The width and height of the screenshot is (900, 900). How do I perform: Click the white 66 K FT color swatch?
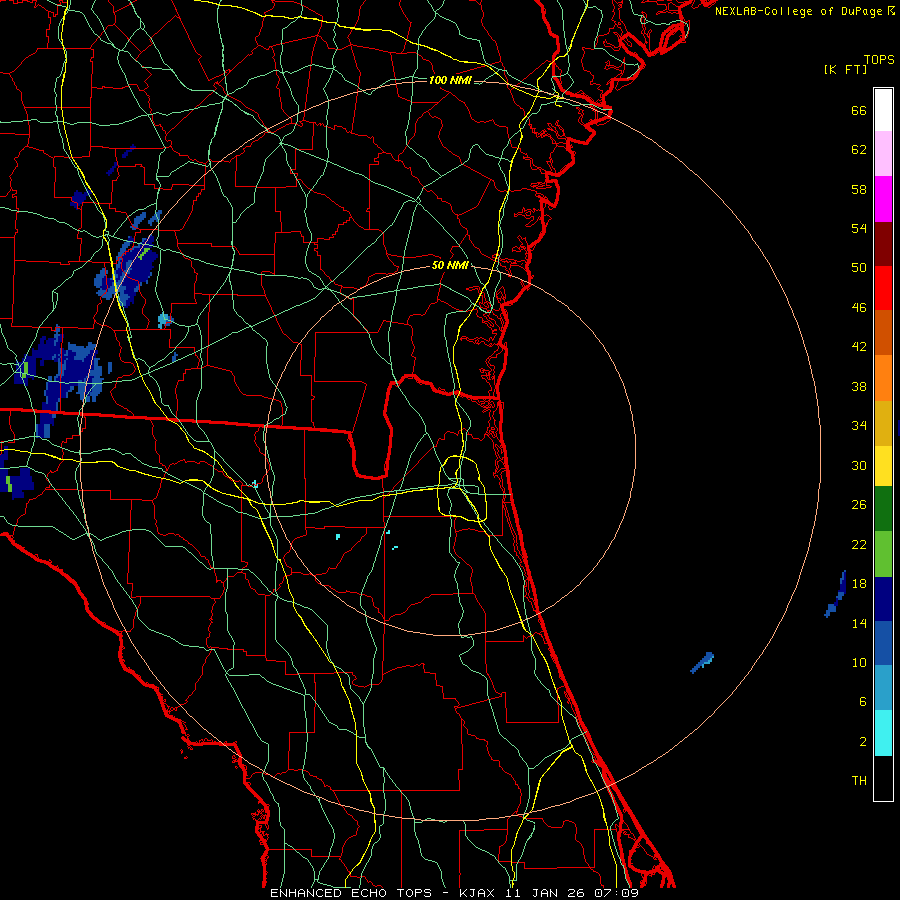[x=883, y=110]
